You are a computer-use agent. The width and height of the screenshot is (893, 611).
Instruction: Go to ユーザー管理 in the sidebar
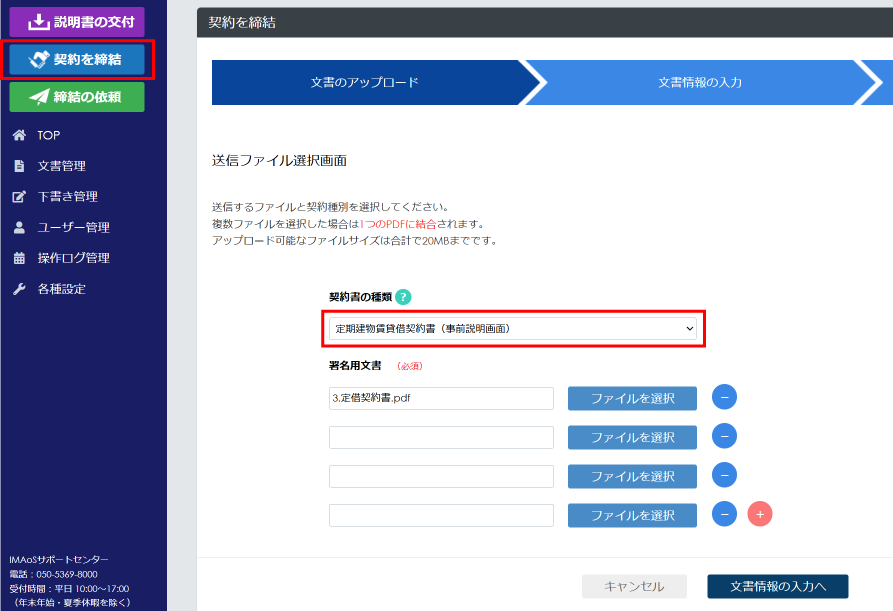pyautogui.click(x=73, y=227)
